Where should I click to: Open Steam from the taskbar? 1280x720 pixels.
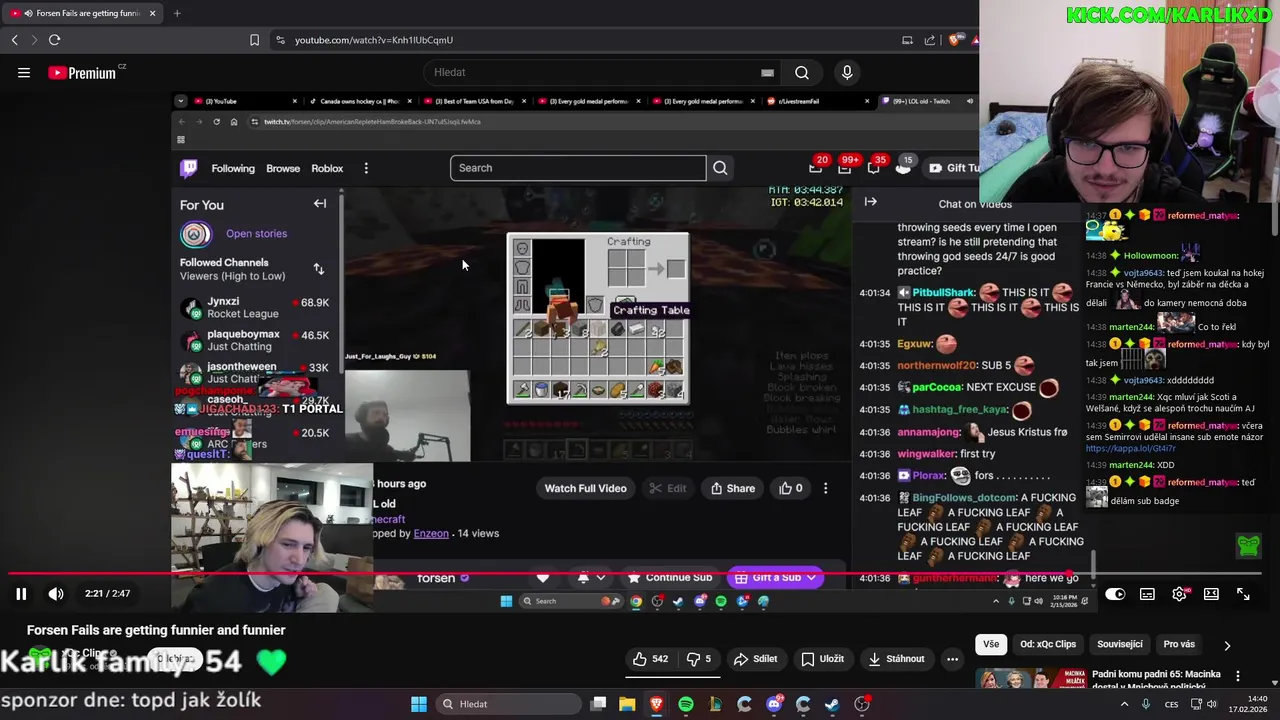point(832,704)
